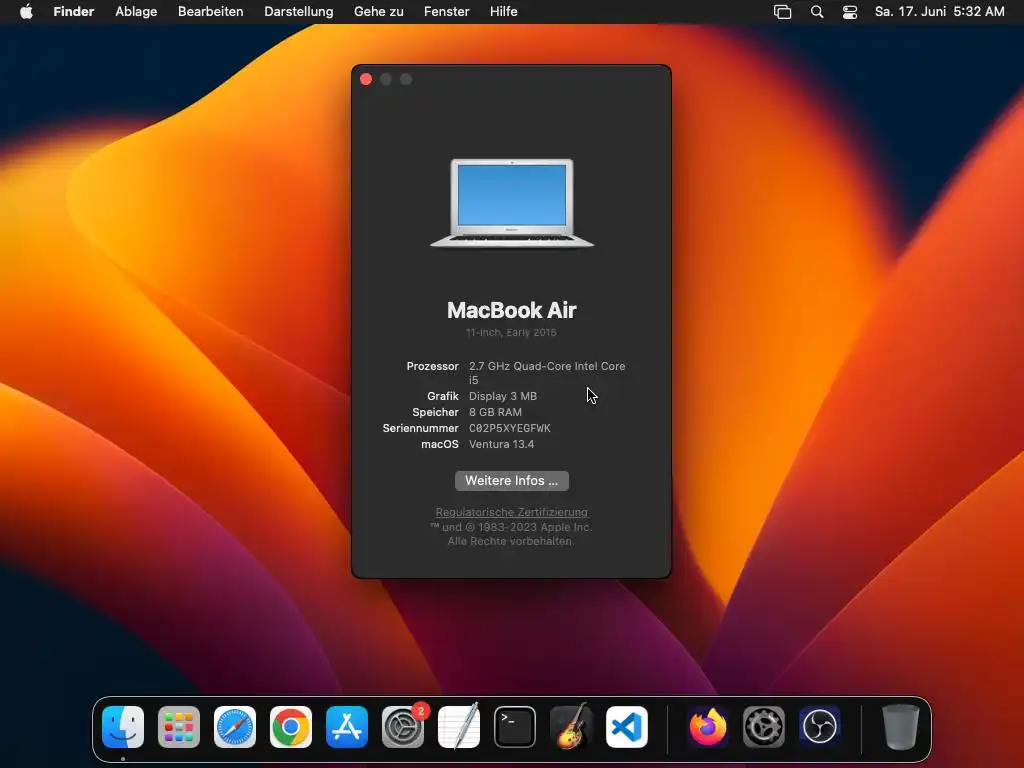Click the serial number C02P5XYEGFWK
1024x768 pixels.
(509, 428)
